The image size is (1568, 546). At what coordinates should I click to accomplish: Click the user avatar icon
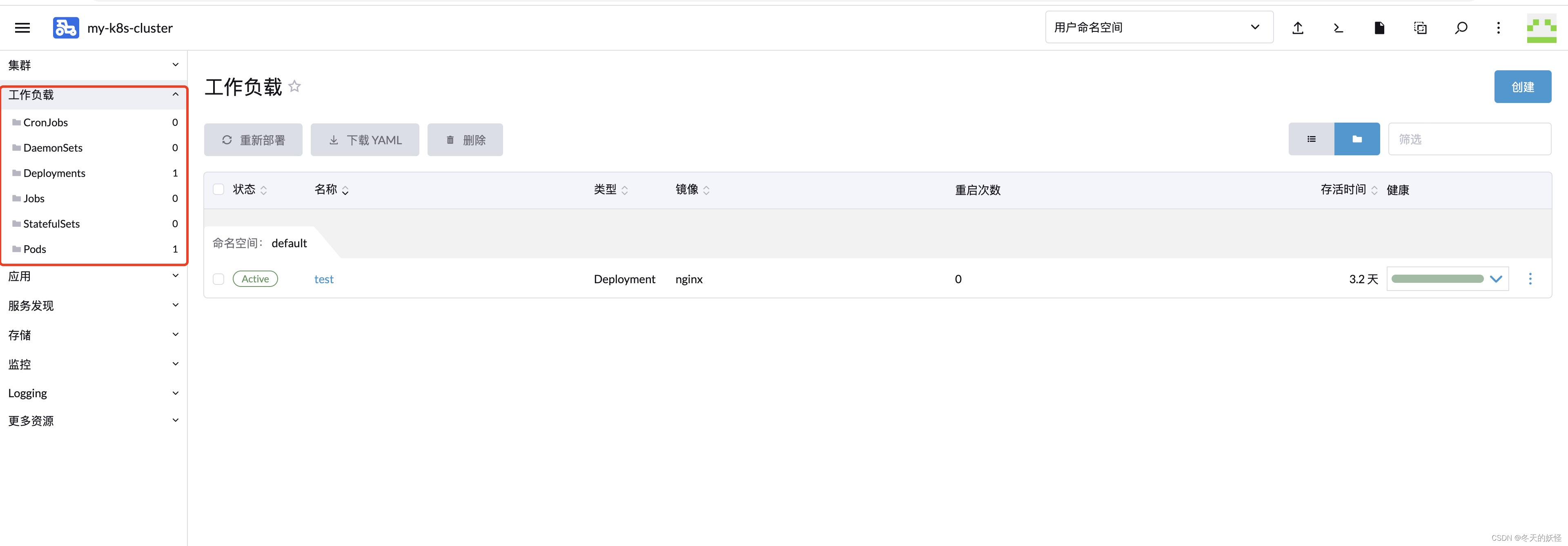click(x=1541, y=28)
